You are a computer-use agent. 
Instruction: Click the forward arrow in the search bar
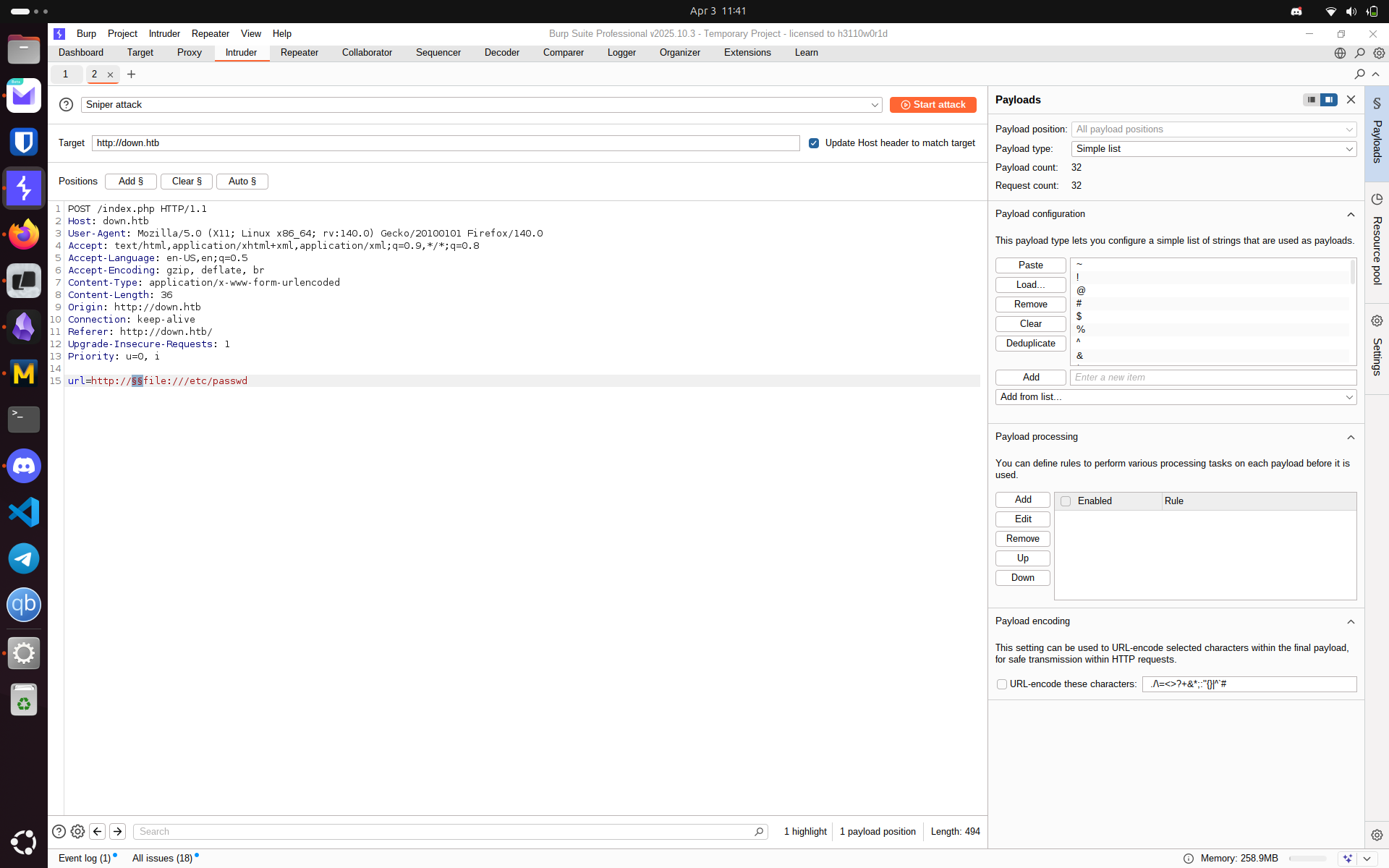pos(118,832)
